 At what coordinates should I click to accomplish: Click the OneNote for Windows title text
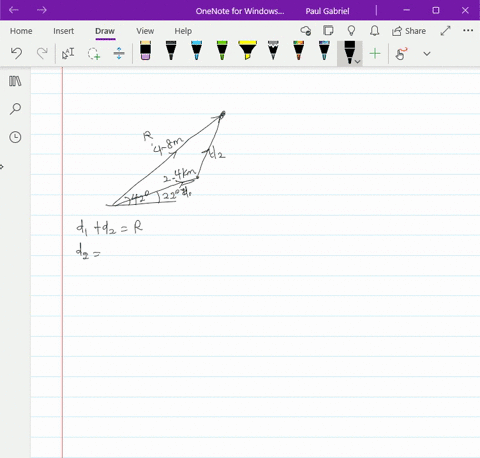[x=240, y=11]
